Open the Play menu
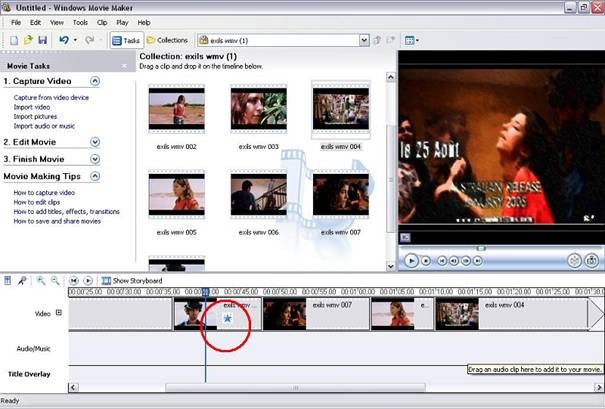 (122, 22)
